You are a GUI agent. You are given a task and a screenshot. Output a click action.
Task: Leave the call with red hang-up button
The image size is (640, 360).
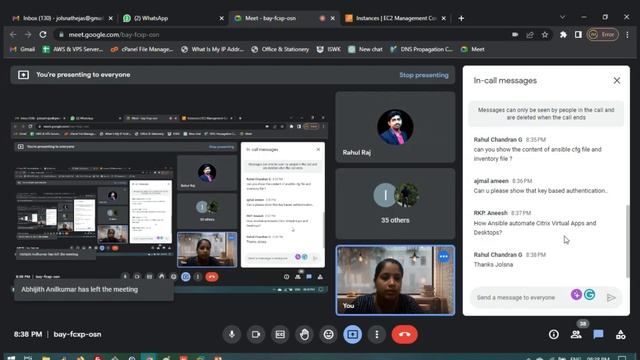pyautogui.click(x=404, y=335)
